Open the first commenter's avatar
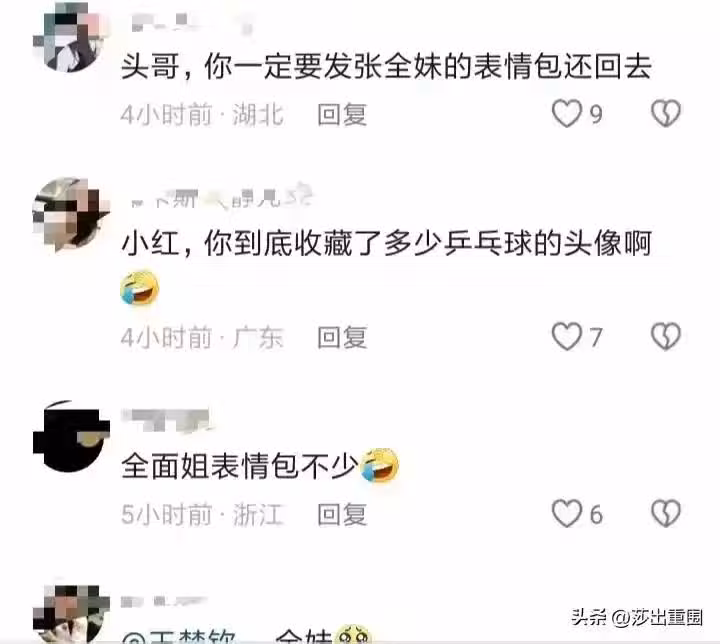This screenshot has height=644, width=720. pos(71,37)
